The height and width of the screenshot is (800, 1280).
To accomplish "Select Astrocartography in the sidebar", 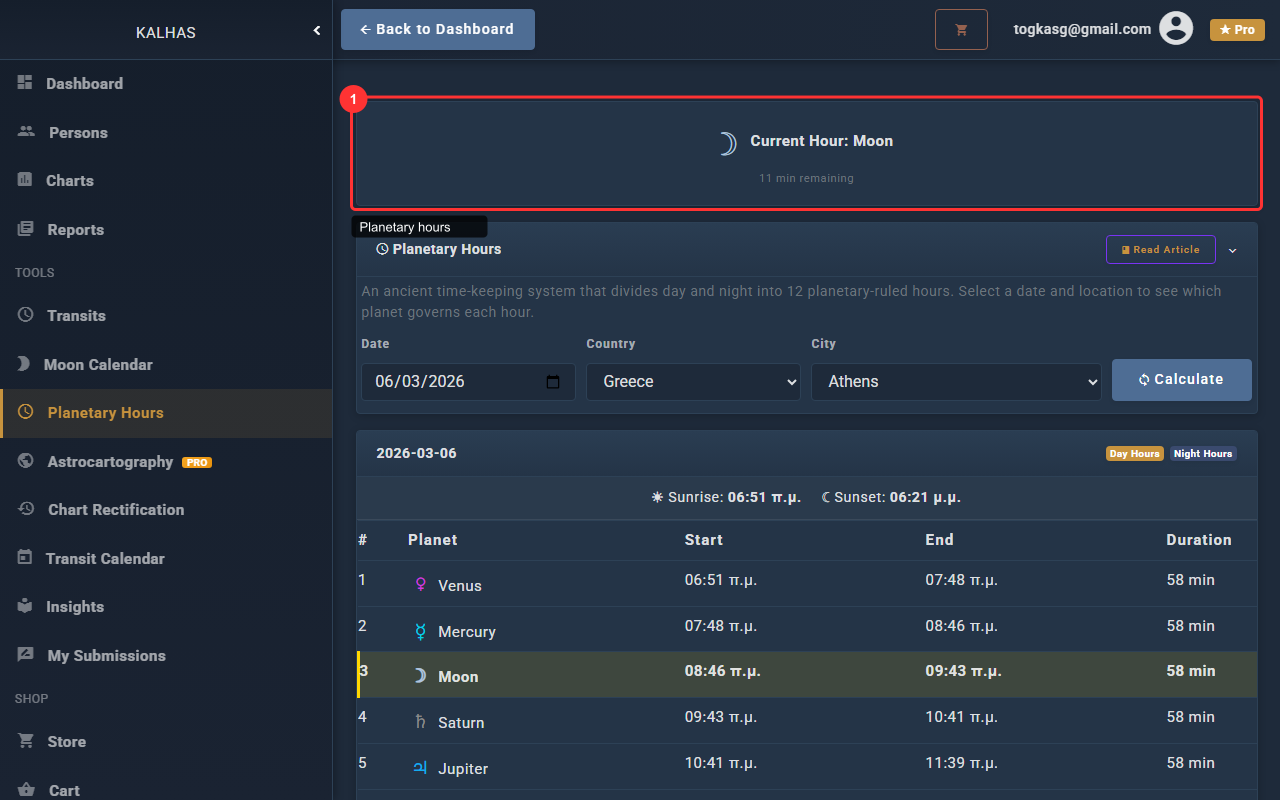I will pyautogui.click(x=110, y=462).
